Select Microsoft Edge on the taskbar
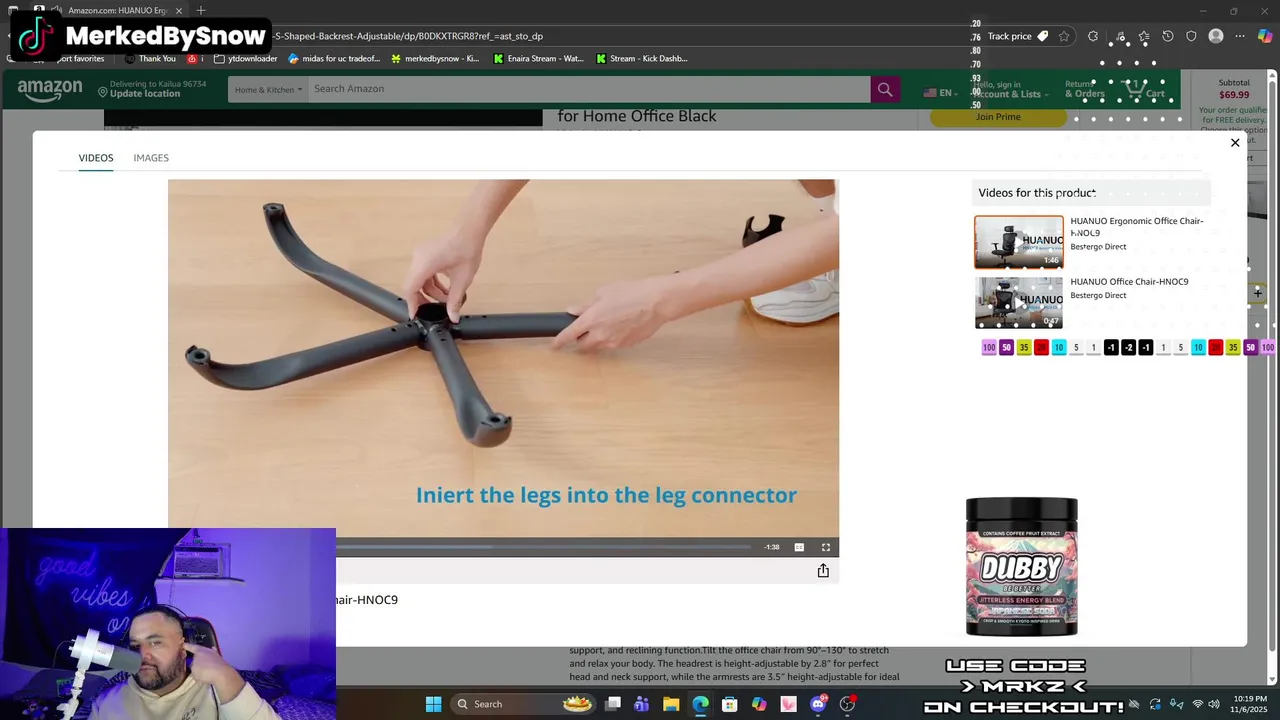 point(700,704)
